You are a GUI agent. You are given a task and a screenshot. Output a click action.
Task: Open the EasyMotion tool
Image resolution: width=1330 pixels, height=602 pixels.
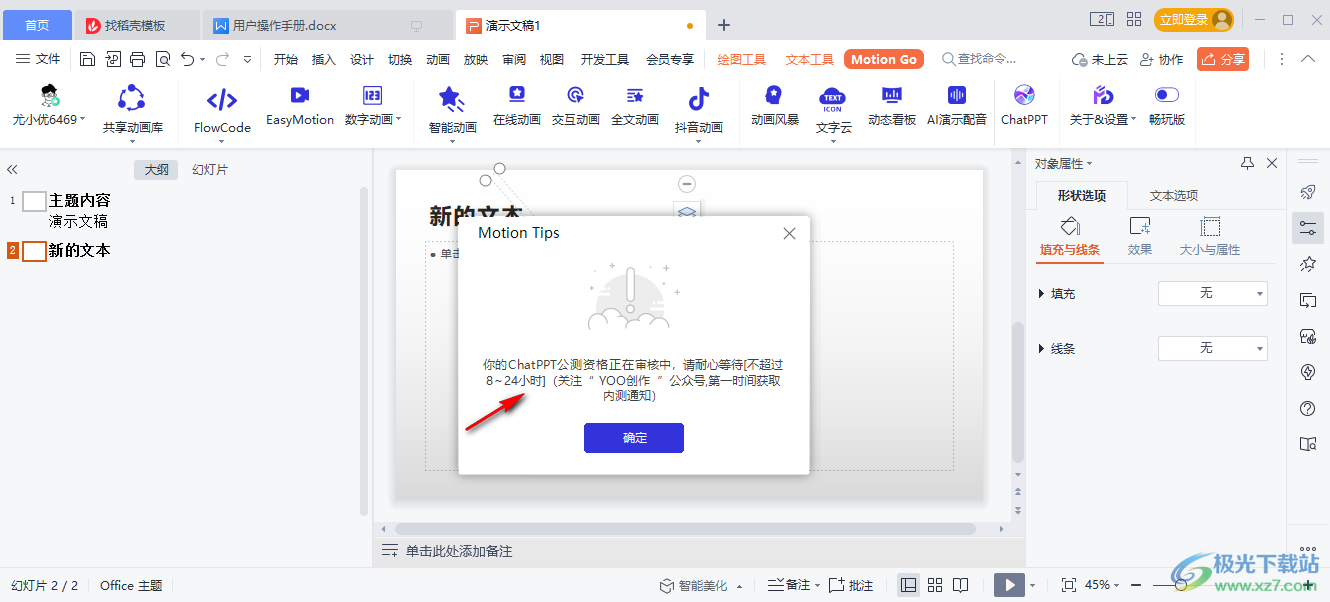pos(300,106)
